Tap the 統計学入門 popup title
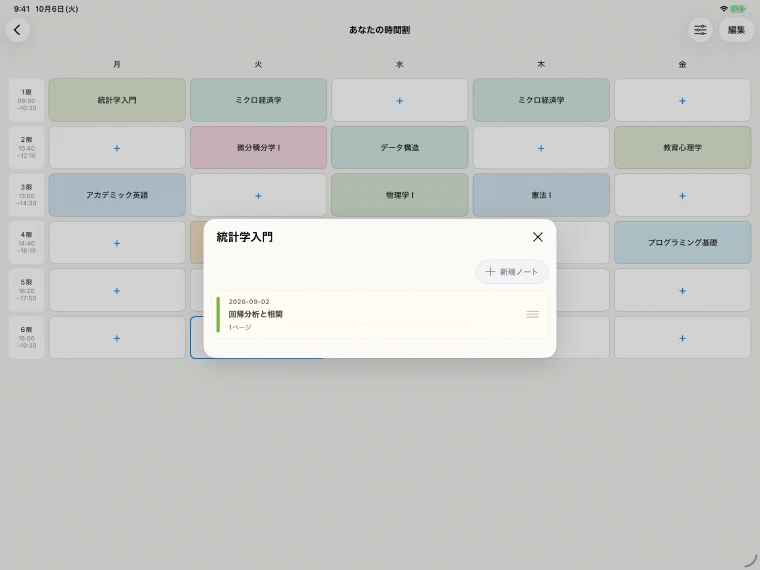Screen dimensions: 760x570 pos(245,237)
